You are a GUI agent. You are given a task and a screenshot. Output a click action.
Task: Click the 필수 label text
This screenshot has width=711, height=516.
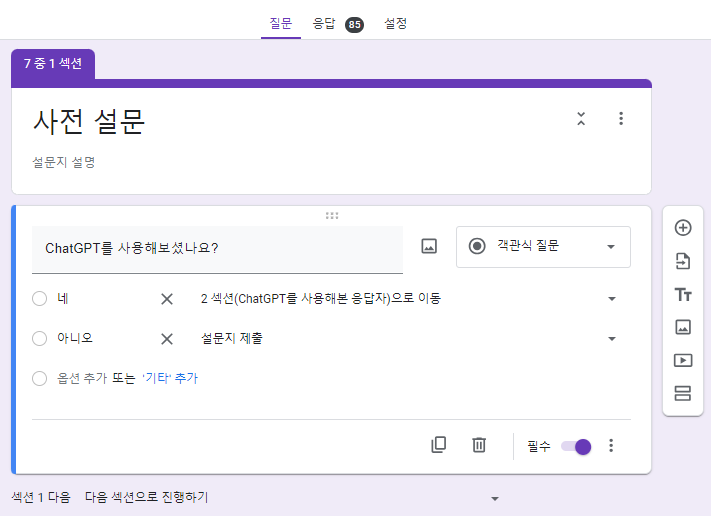click(539, 447)
